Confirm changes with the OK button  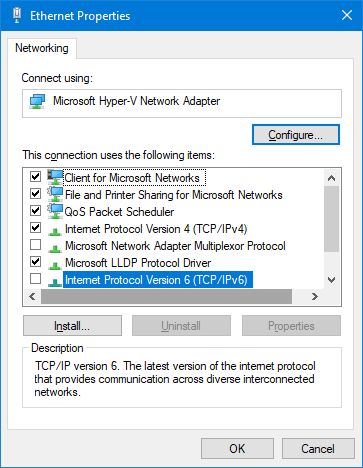click(x=237, y=448)
